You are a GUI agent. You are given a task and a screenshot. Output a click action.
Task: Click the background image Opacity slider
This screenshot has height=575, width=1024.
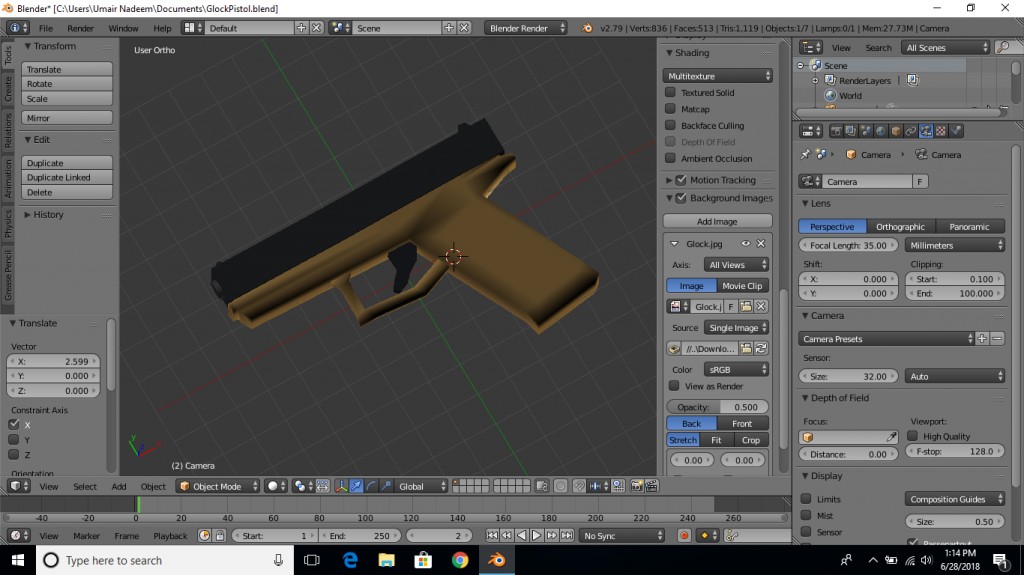[718, 406]
